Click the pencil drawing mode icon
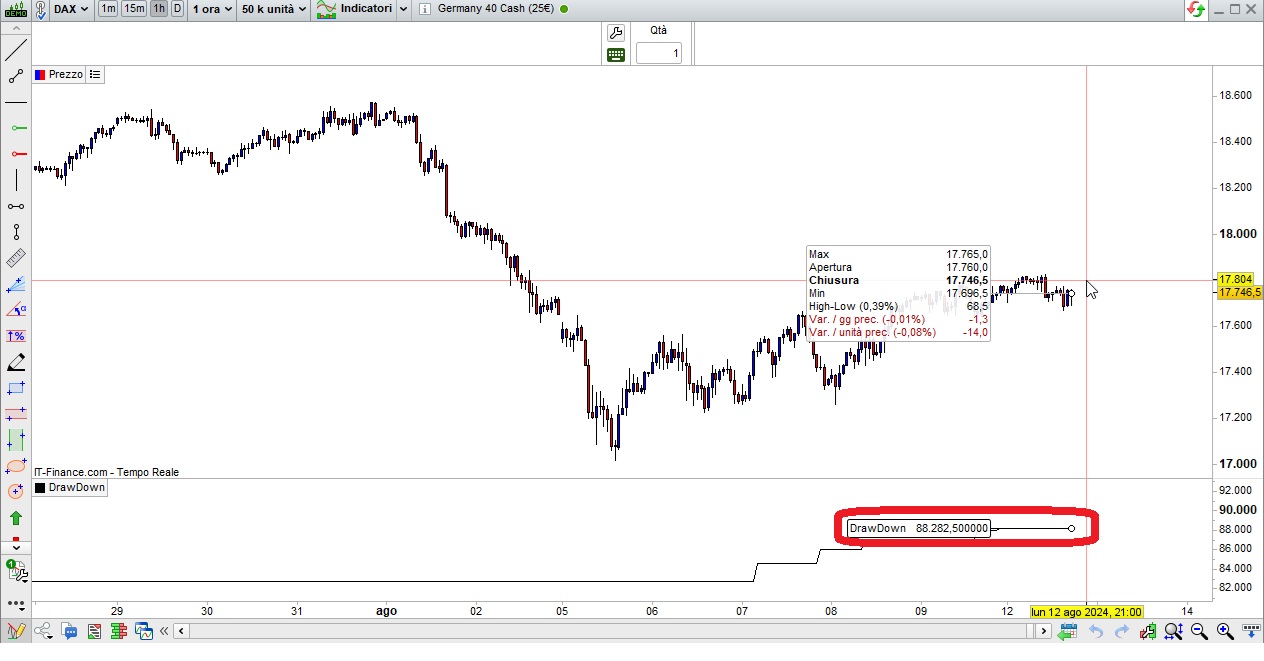Image resolution: width=1264 pixels, height=661 pixels. [16, 631]
